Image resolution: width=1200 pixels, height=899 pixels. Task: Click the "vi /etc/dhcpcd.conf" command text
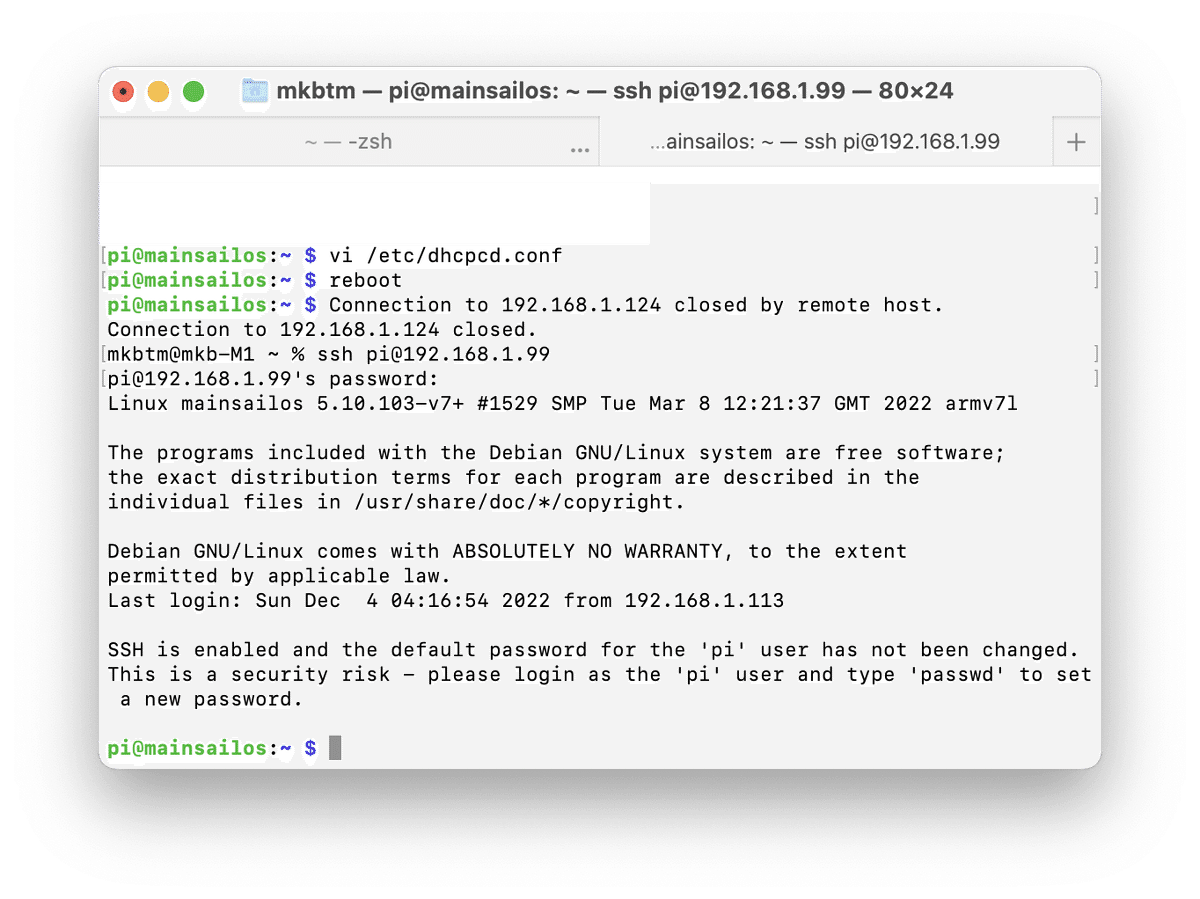click(x=446, y=256)
